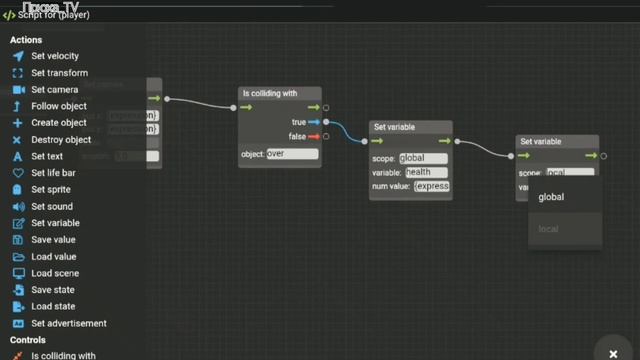Click the Set advertisement icon
Viewport: 640px width, 360px height.
tap(18, 324)
